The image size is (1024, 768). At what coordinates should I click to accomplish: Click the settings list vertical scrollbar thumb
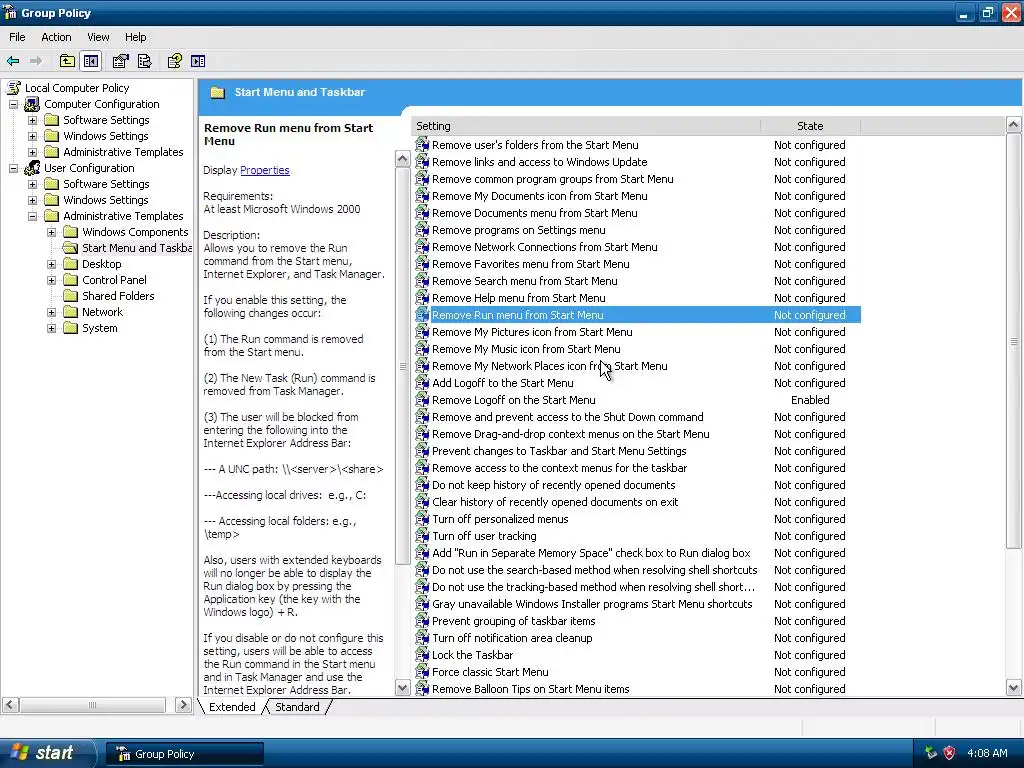coord(1013,342)
